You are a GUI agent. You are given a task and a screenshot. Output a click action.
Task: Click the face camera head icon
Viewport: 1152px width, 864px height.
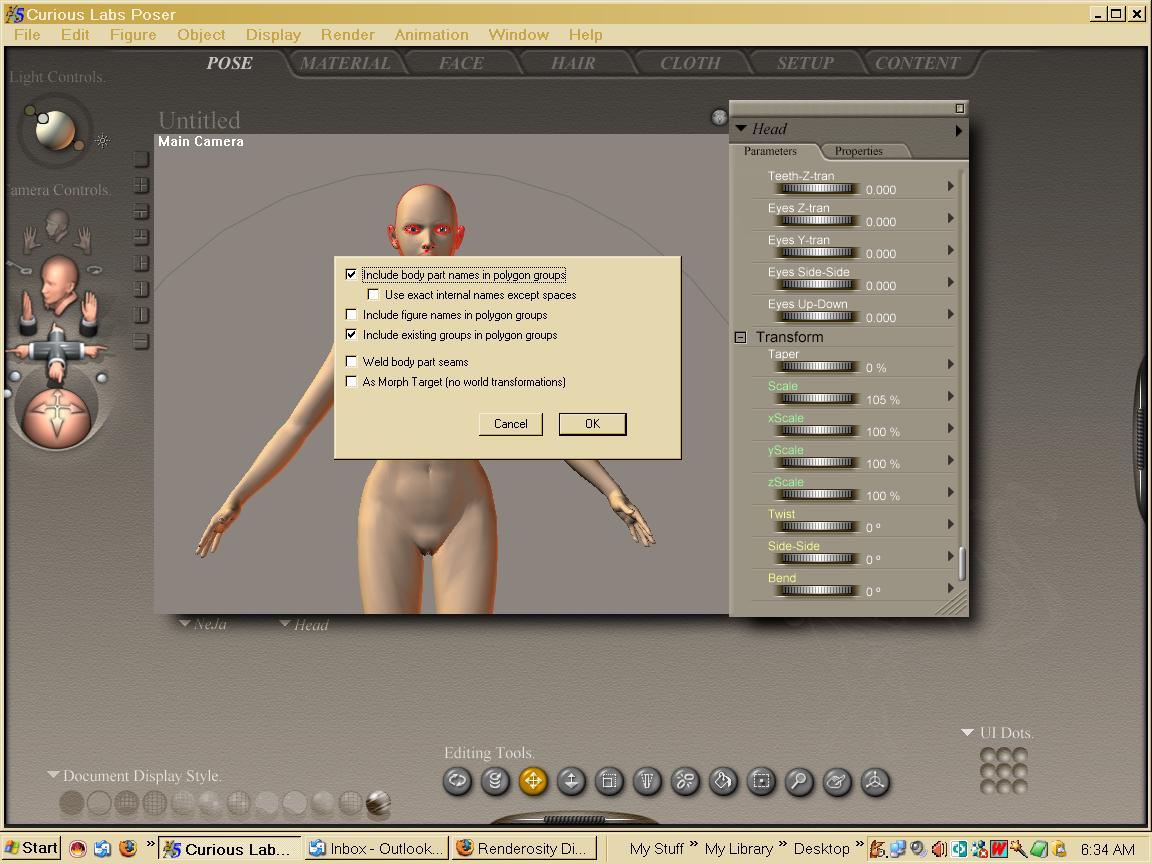coord(57,224)
